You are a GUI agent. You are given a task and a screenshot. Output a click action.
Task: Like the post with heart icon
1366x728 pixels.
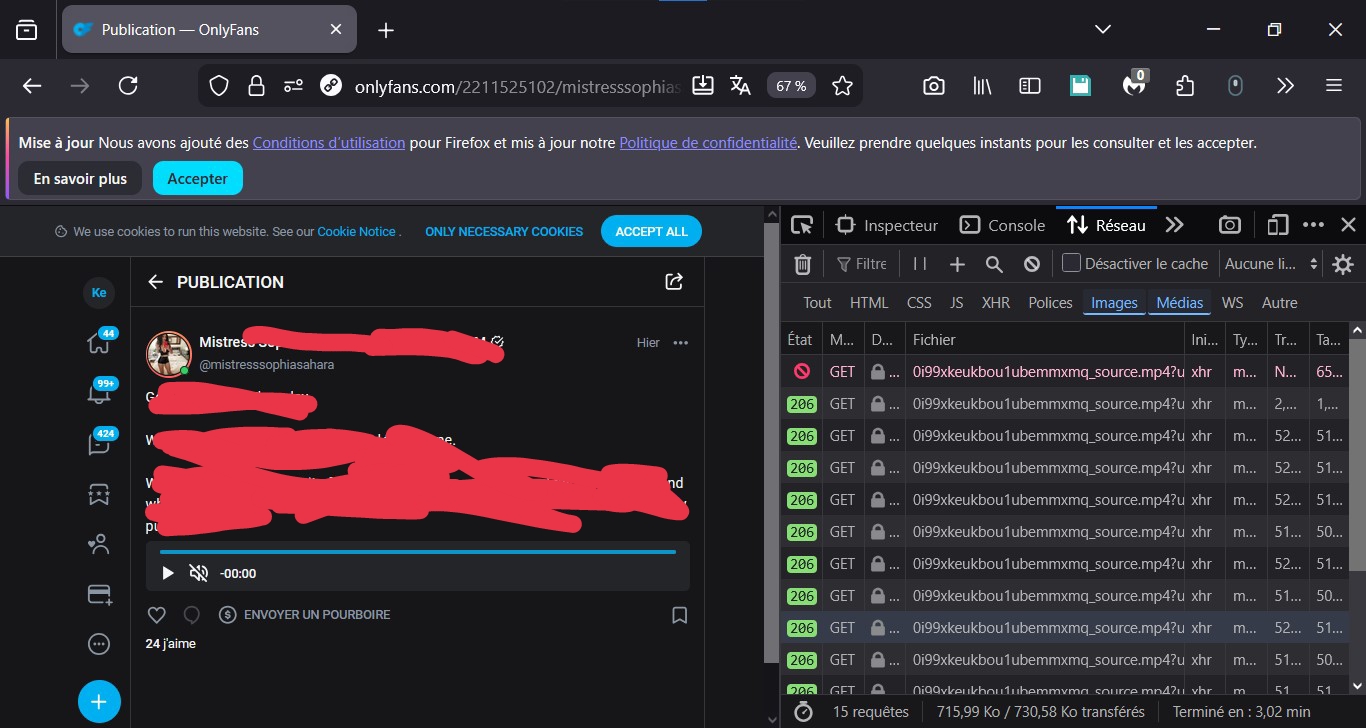[x=156, y=615]
